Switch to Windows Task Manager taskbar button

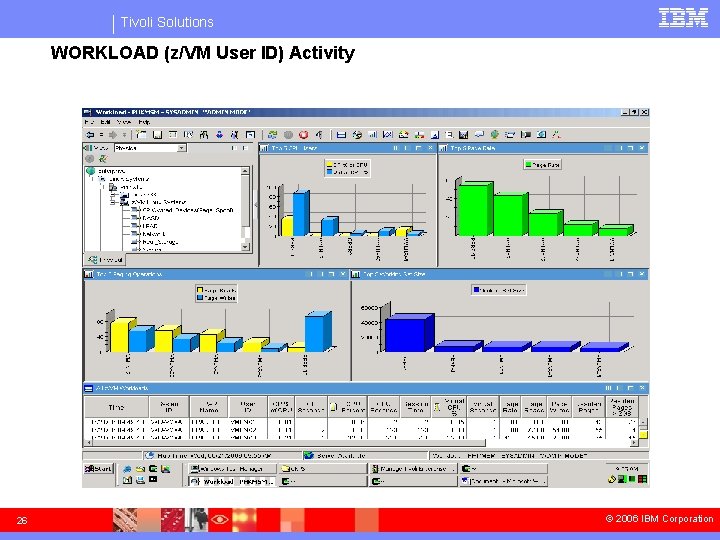pos(233,469)
